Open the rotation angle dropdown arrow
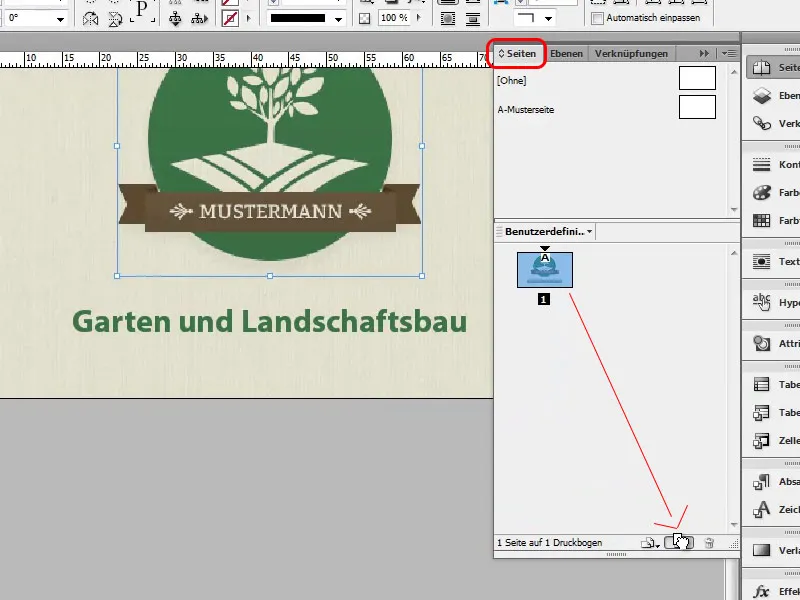The height and width of the screenshot is (600, 800). [x=60, y=19]
